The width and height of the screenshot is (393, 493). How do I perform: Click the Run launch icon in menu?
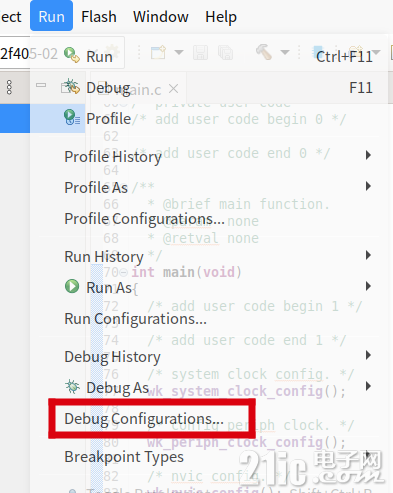point(72,55)
